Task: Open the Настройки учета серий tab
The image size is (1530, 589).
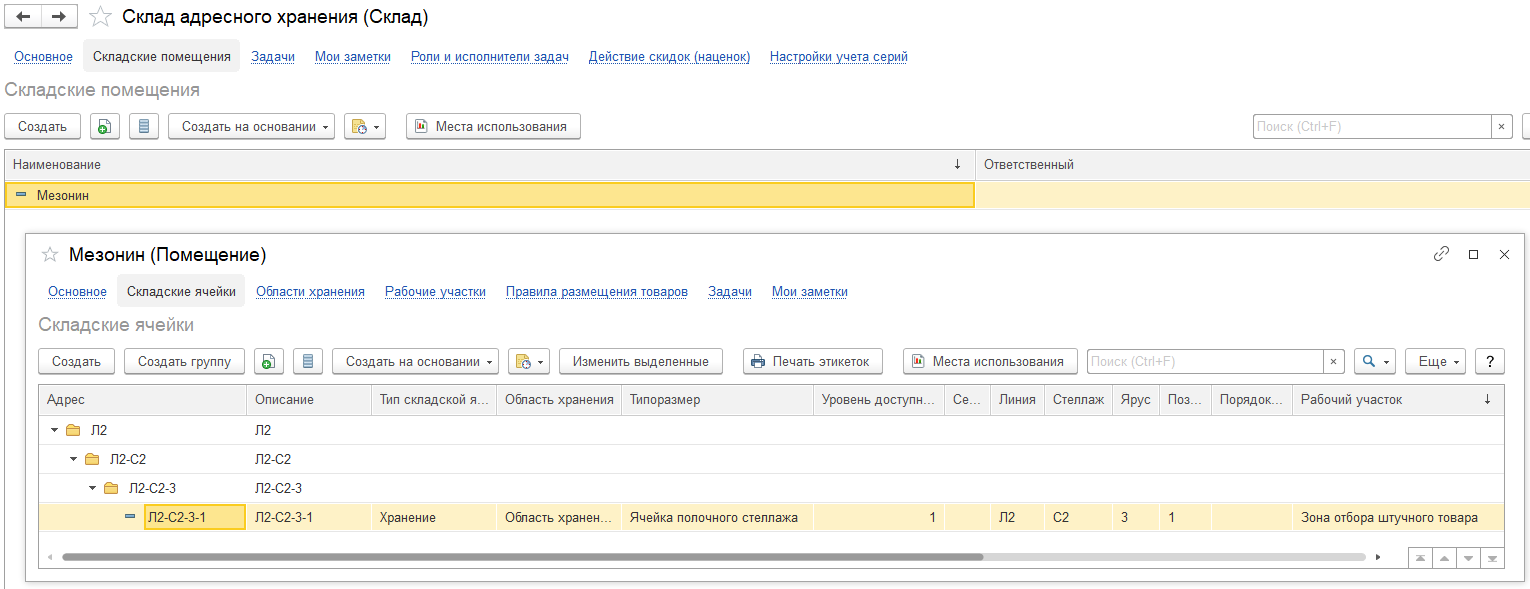Action: pos(838,56)
